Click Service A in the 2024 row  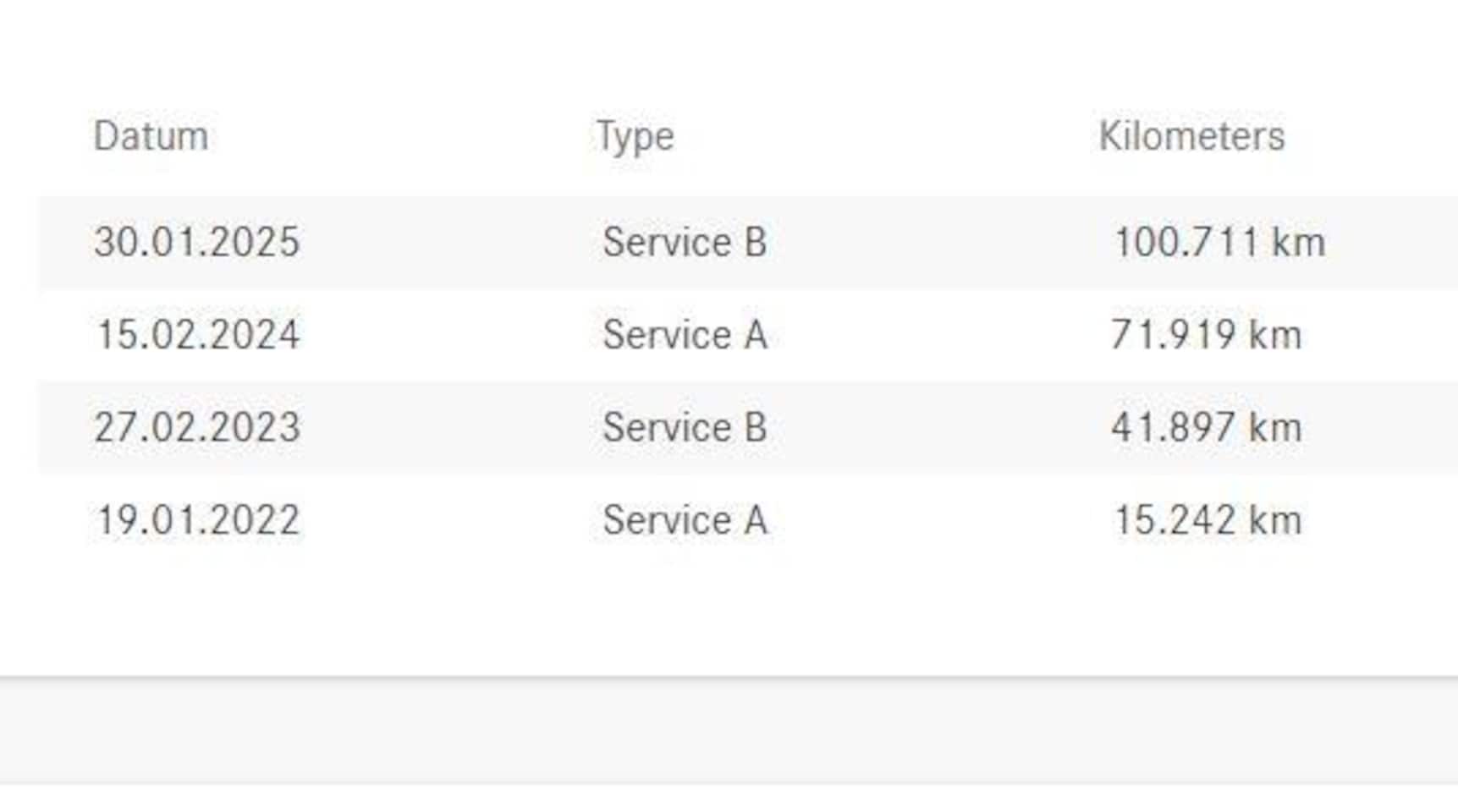685,335
